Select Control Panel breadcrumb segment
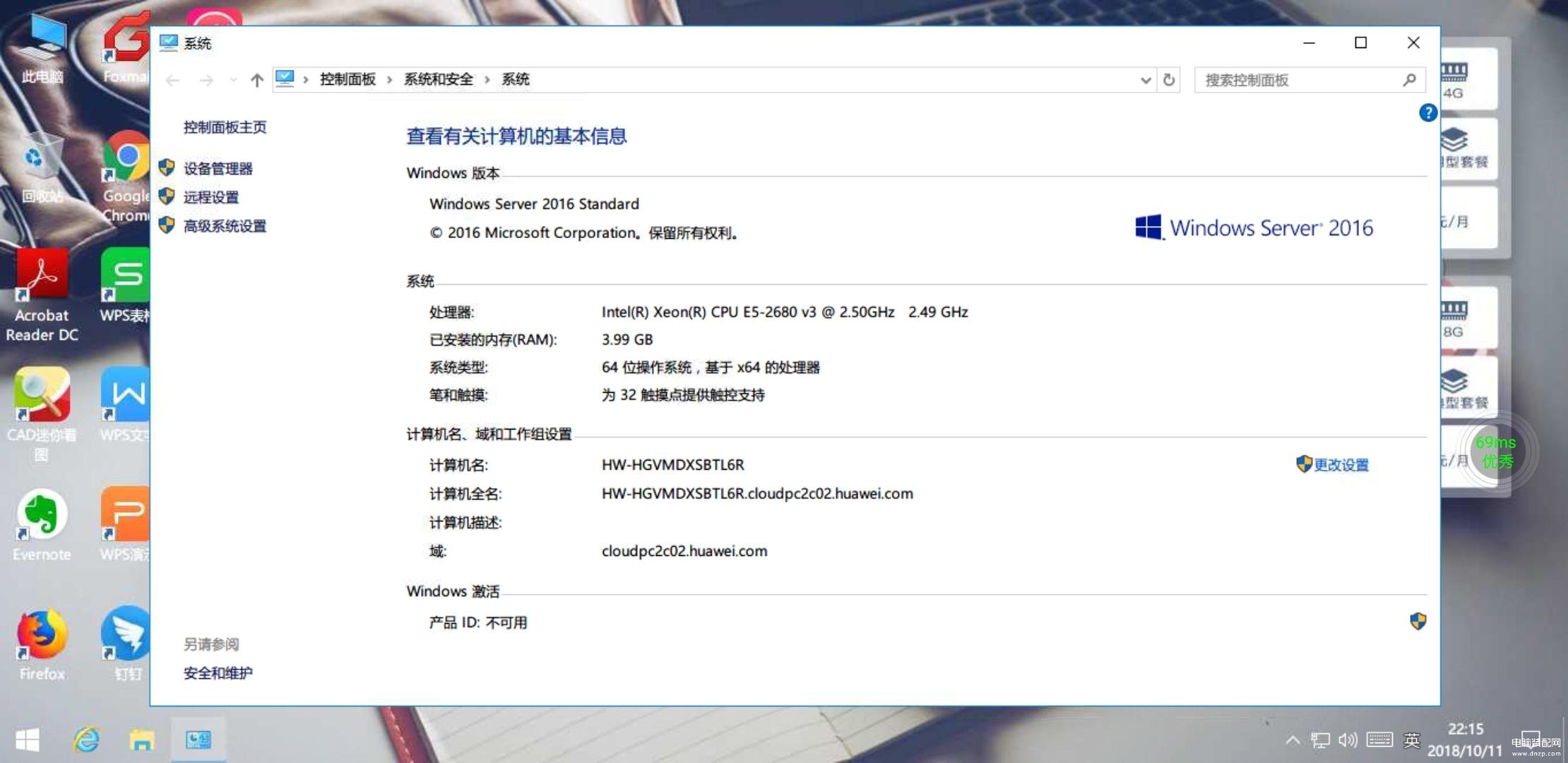This screenshot has width=1568, height=763. point(348,79)
